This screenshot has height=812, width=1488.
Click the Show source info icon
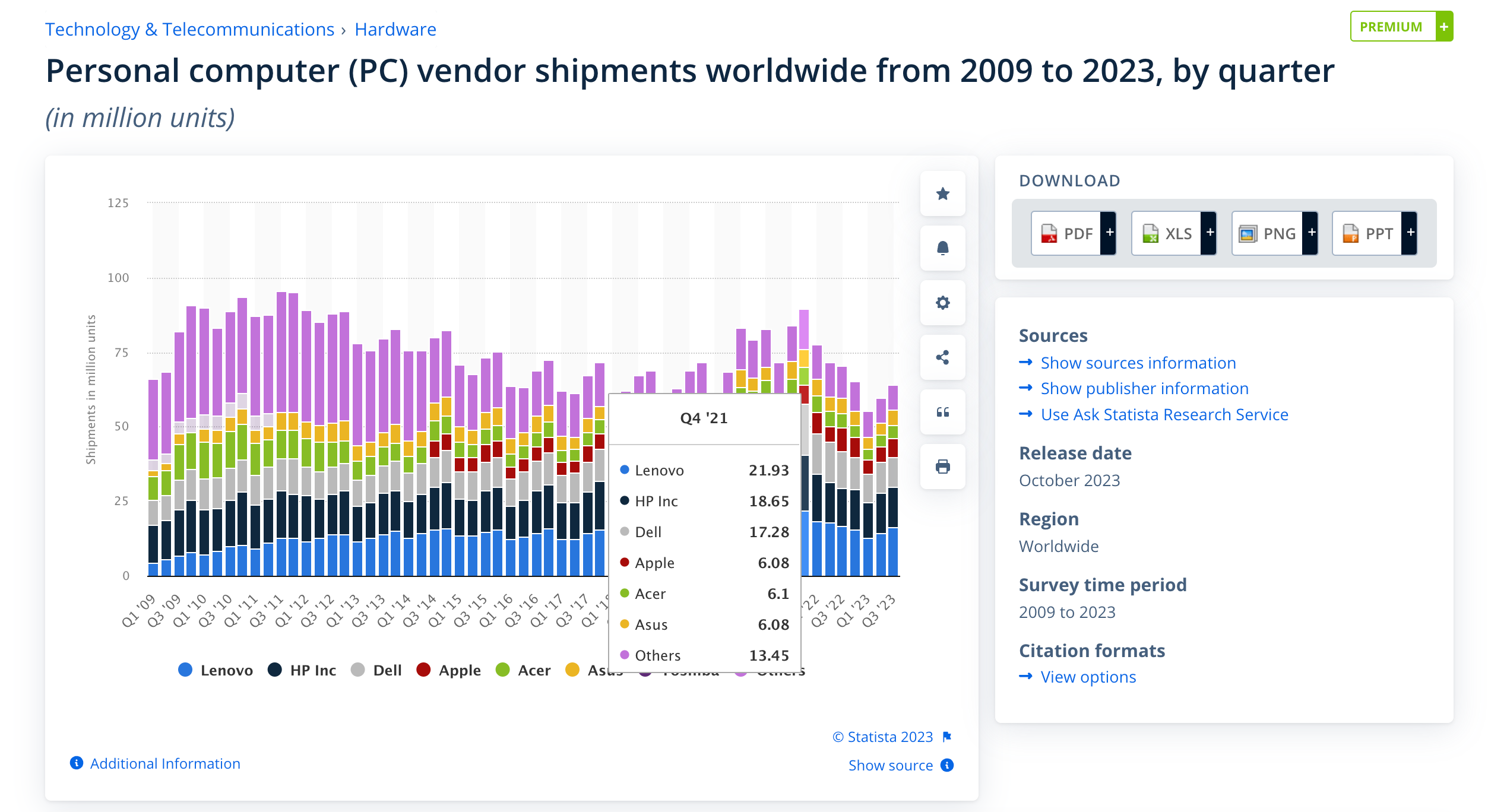pos(948,765)
